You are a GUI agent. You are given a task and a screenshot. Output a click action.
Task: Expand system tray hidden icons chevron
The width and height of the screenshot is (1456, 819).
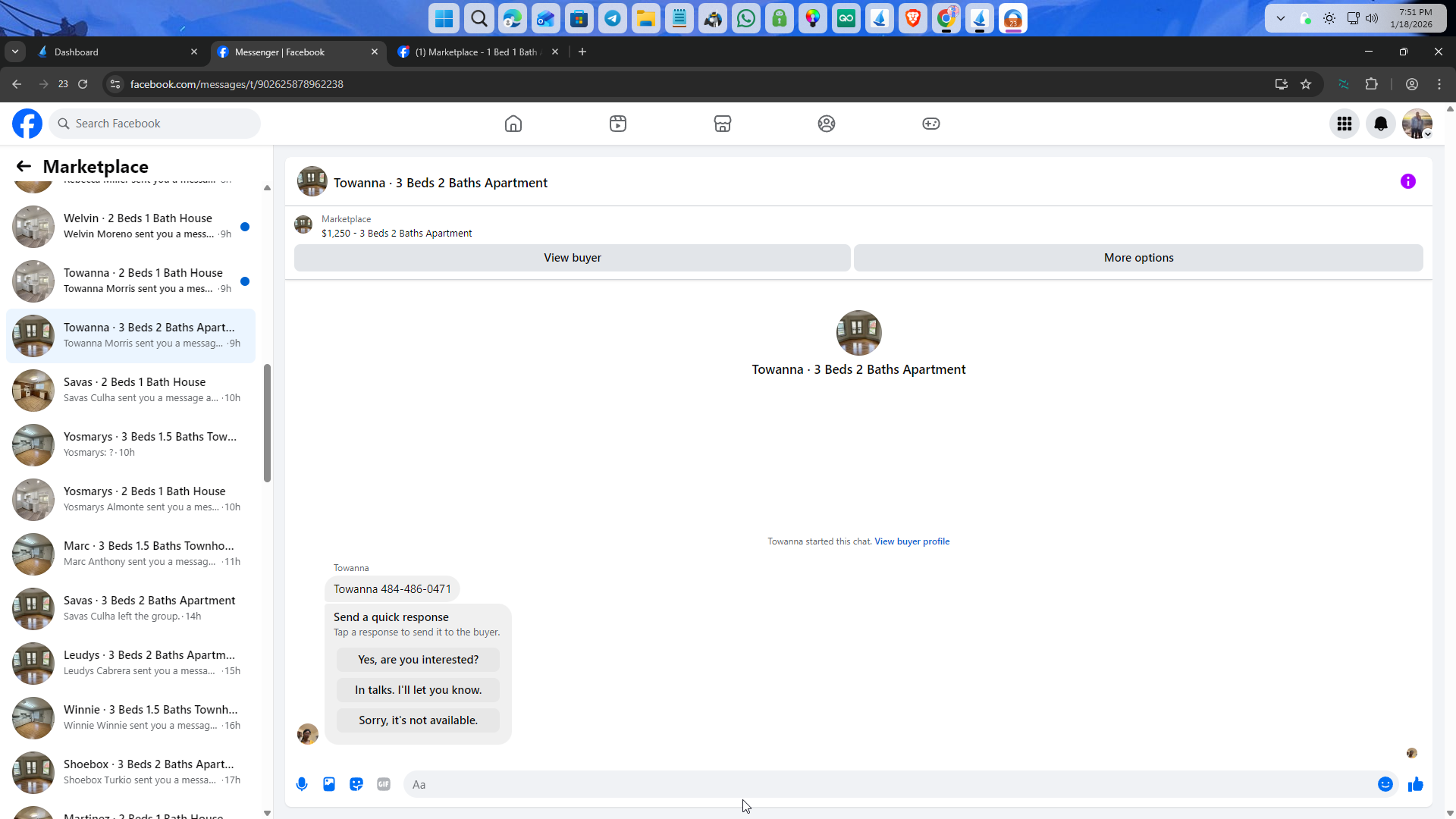point(1280,18)
